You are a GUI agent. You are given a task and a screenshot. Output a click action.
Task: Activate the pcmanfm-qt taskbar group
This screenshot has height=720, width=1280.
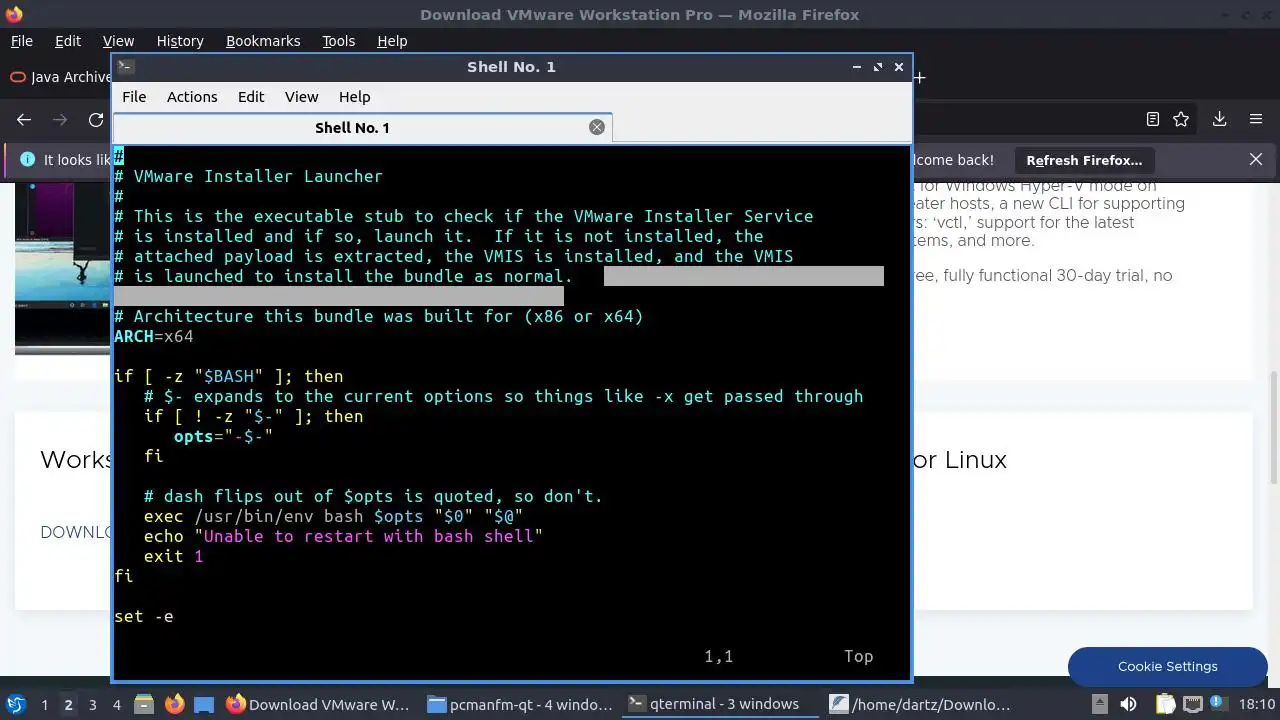[x=520, y=704]
